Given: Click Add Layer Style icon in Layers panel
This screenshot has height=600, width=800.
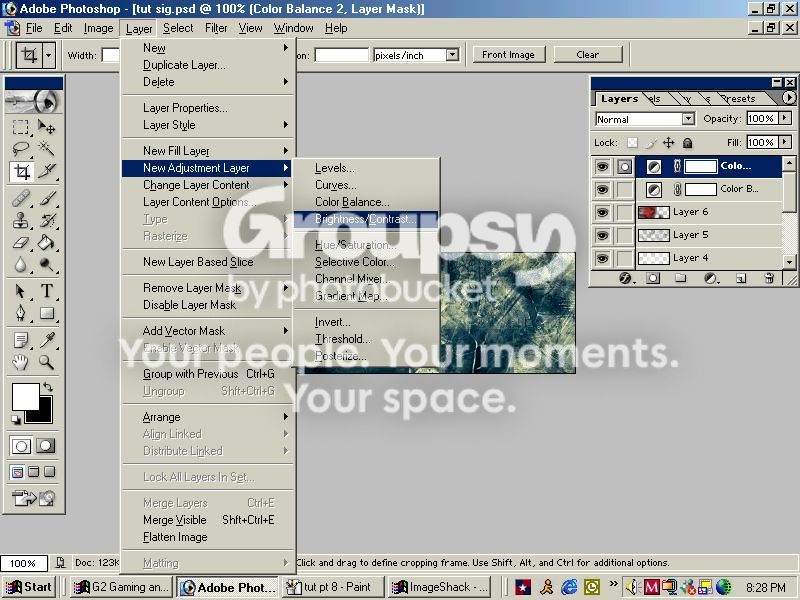Looking at the screenshot, I should [625, 278].
